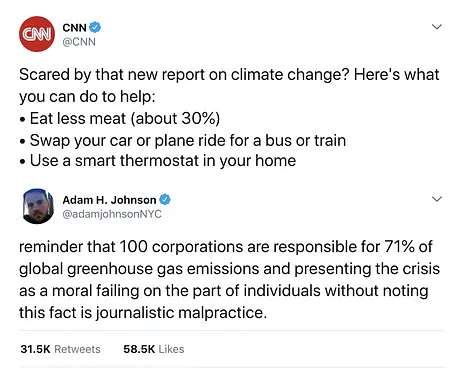Open the @CNN handle
Screen dimensions: 460x380
tap(79, 42)
